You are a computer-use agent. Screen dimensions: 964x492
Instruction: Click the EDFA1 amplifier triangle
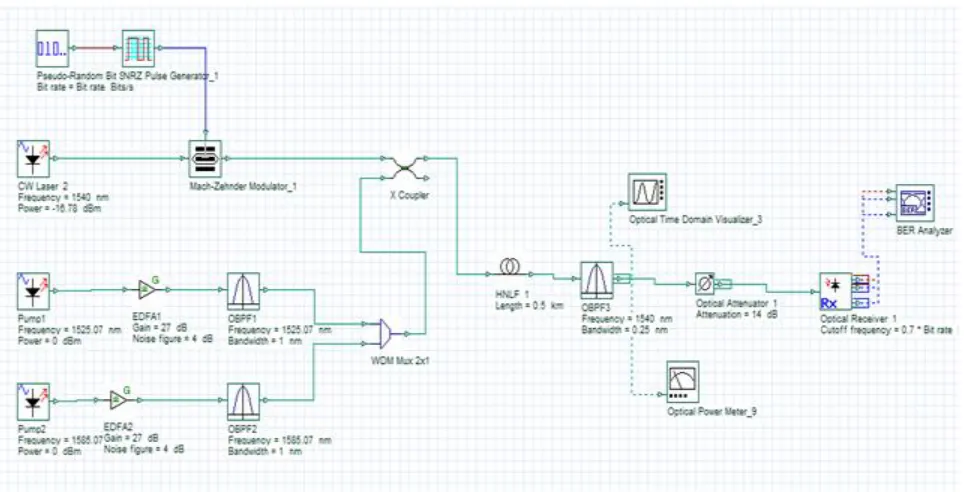pos(148,289)
